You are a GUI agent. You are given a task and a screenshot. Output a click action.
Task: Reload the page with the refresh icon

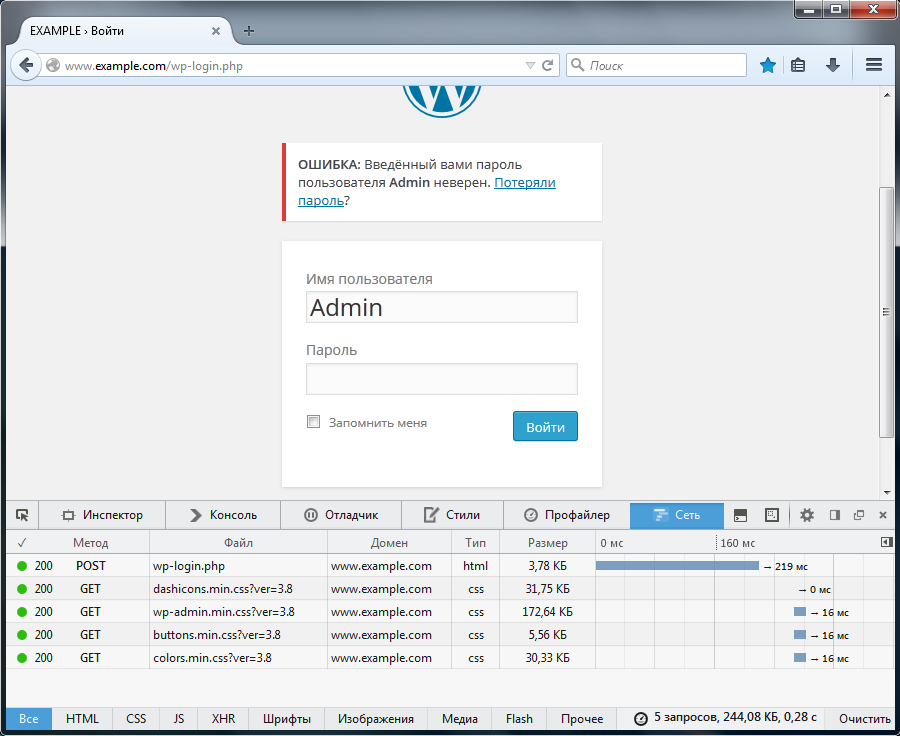[x=548, y=65]
